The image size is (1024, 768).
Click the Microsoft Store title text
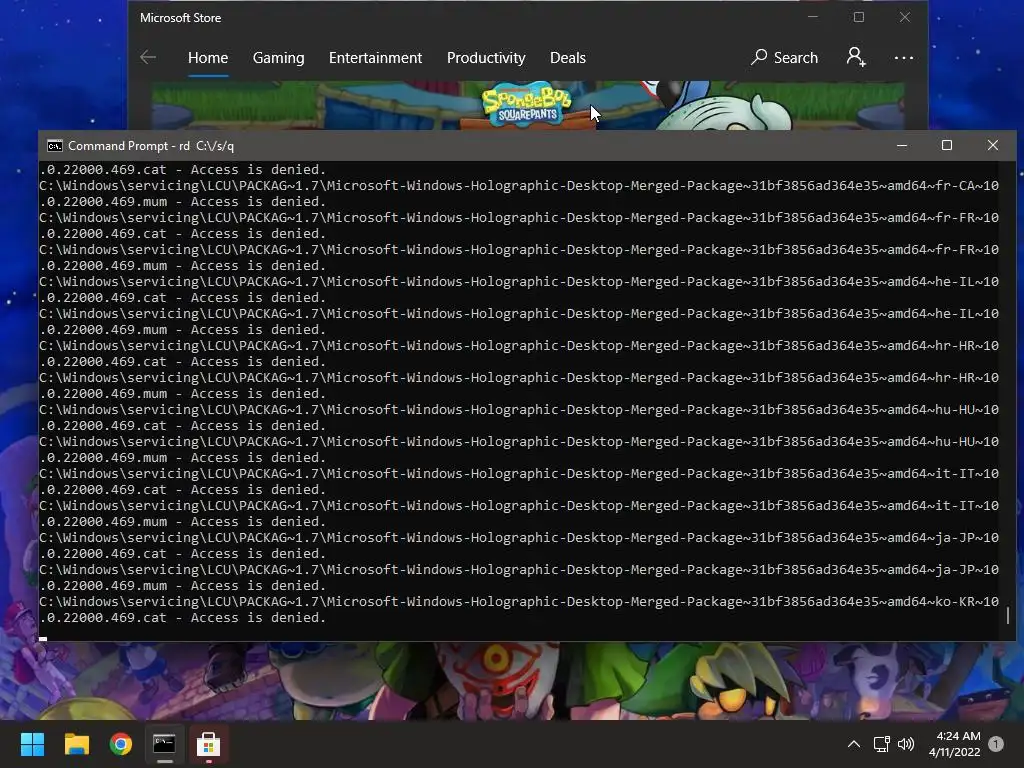pos(180,18)
